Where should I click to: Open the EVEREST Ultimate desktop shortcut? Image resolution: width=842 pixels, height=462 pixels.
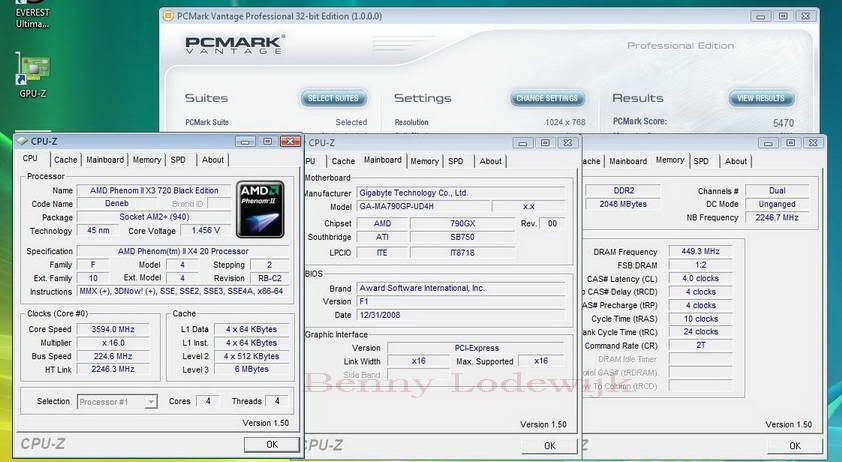32,15
